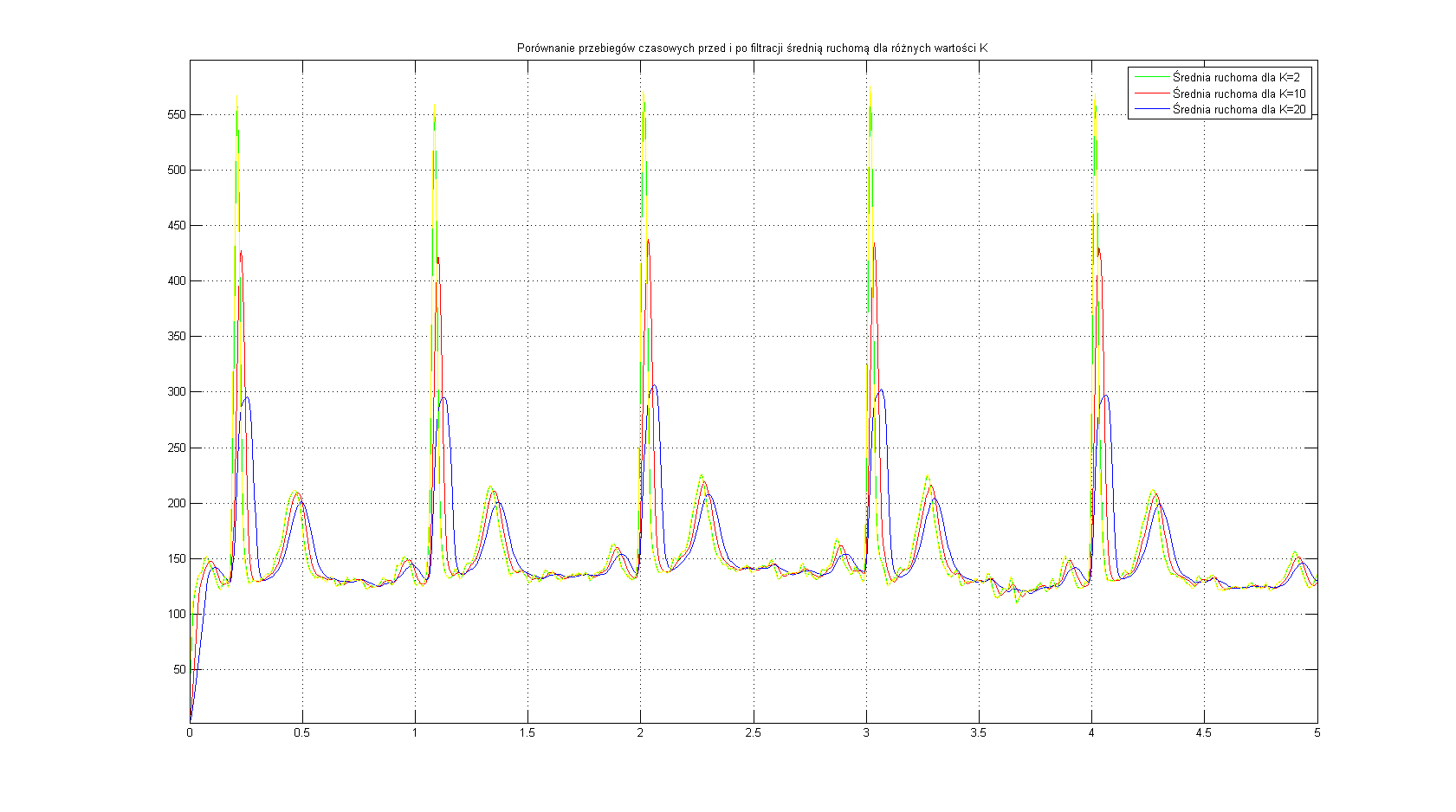Click the plot title text at top
This screenshot has height=812, width=1456.
click(x=752, y=48)
